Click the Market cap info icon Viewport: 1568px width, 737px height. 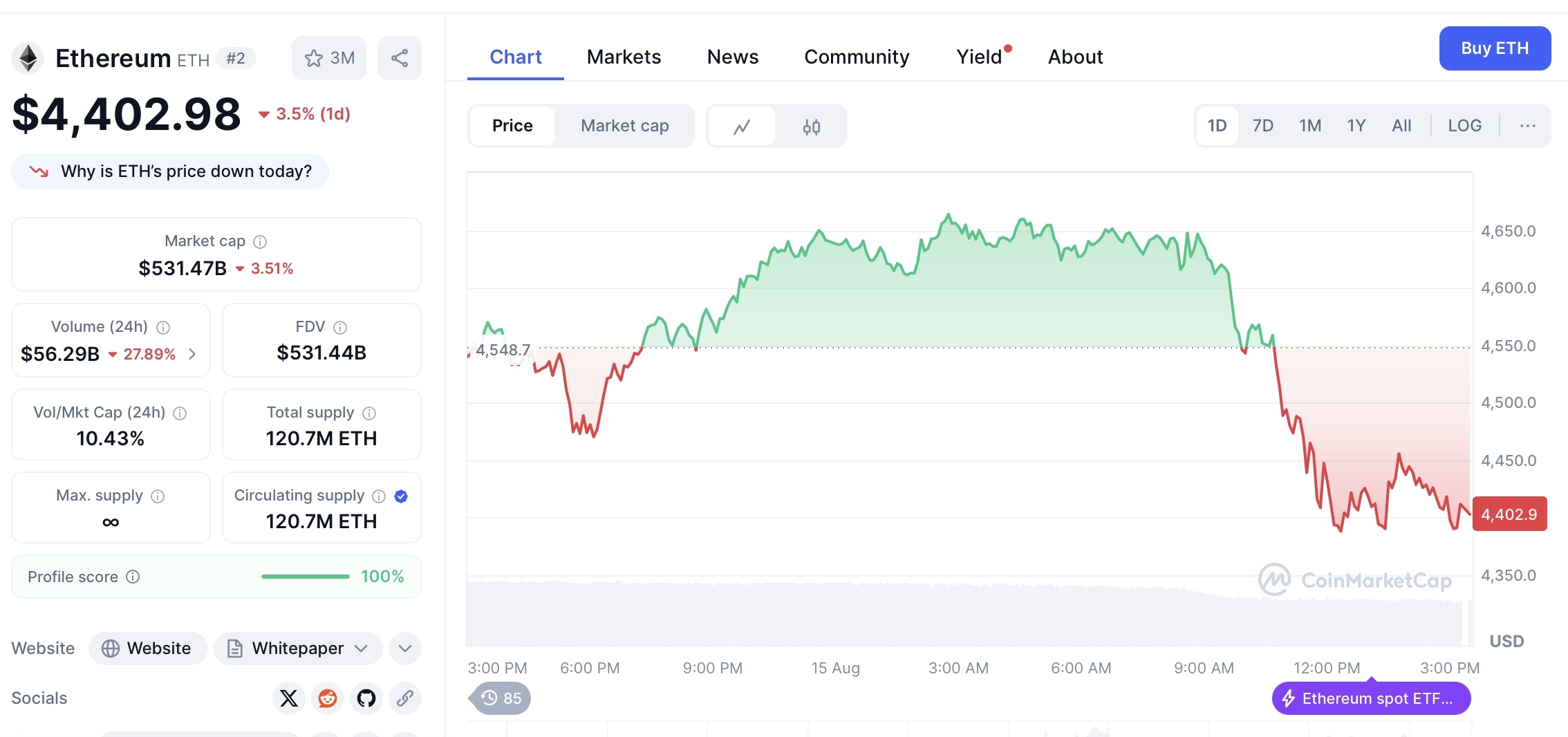[x=260, y=241]
